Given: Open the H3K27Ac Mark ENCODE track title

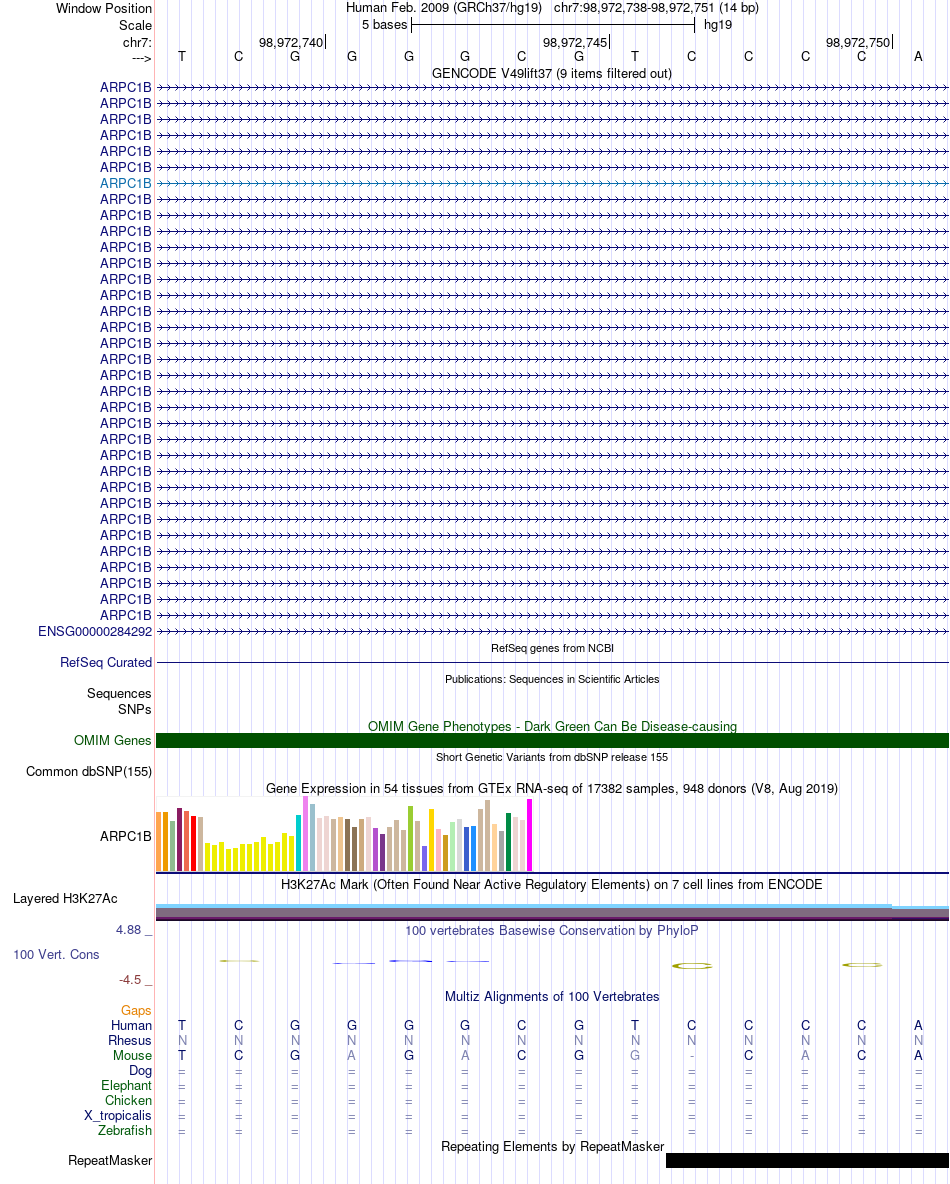Looking at the screenshot, I should [551, 884].
